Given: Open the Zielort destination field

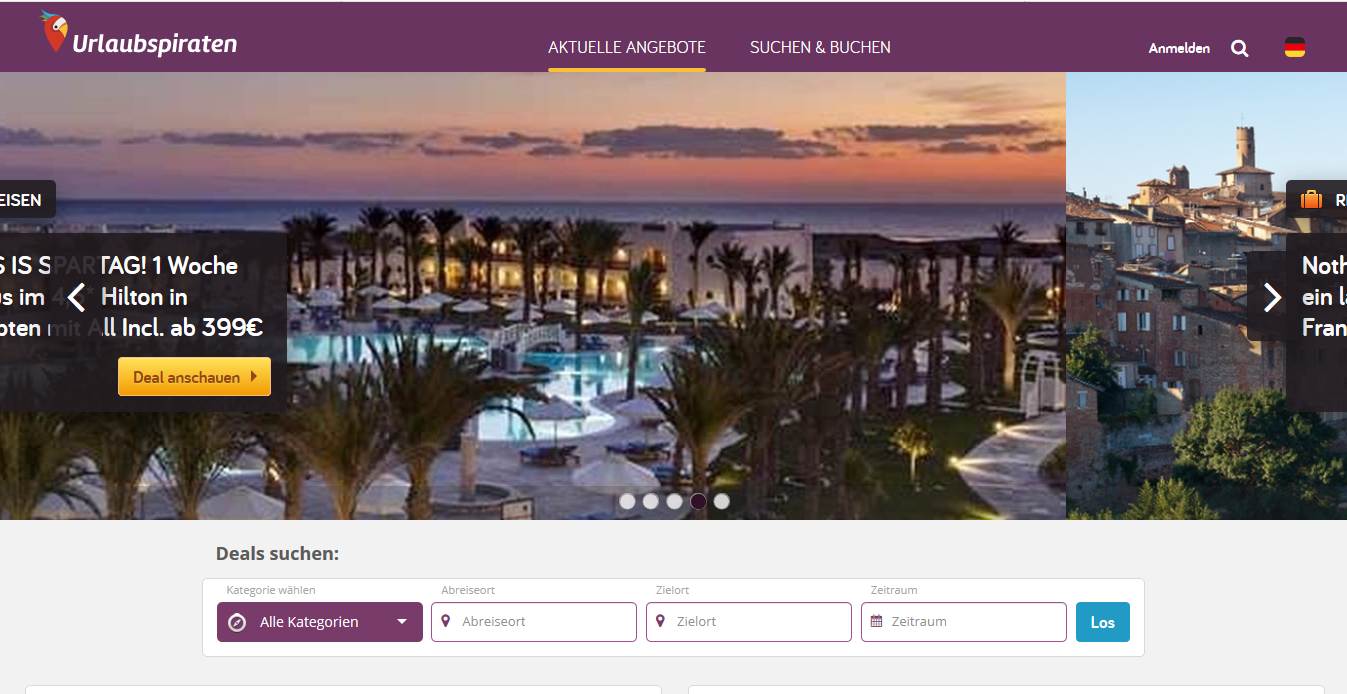Looking at the screenshot, I should tap(749, 622).
